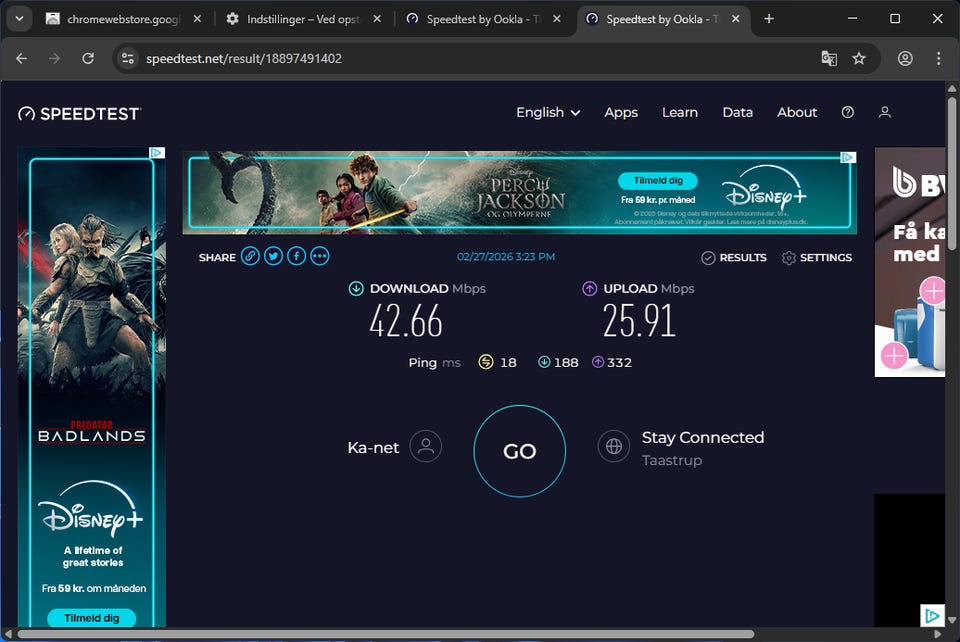Open a new browser tab
Image resolution: width=960 pixels, height=642 pixels.
click(769, 19)
